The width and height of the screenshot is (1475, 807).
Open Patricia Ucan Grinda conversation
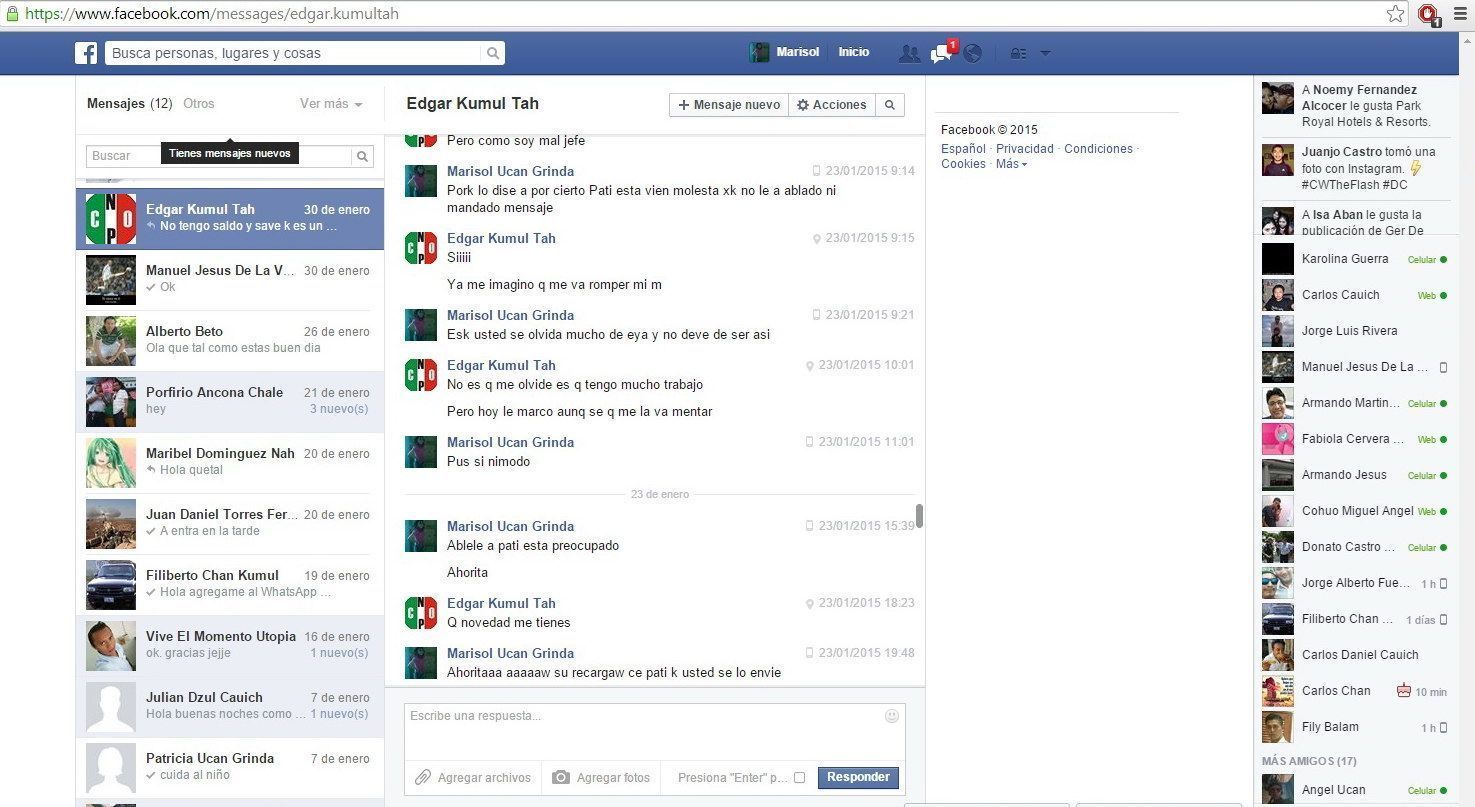point(230,768)
